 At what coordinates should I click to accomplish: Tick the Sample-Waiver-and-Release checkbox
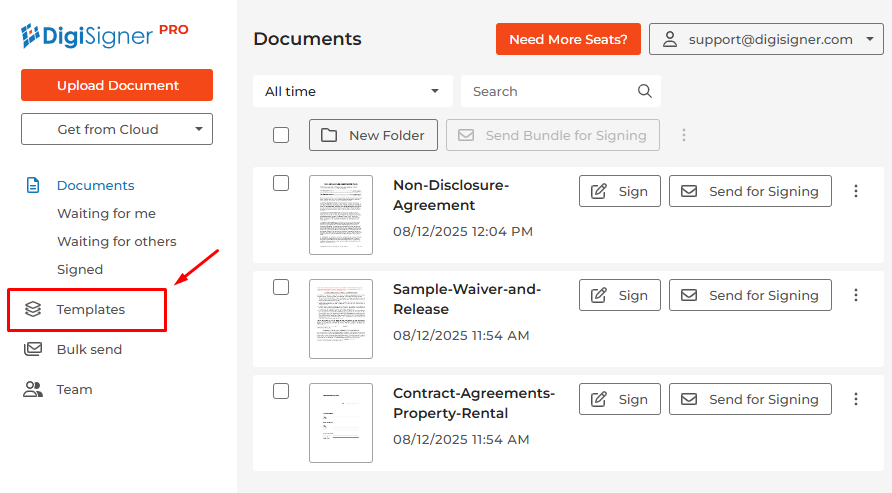tap(281, 287)
